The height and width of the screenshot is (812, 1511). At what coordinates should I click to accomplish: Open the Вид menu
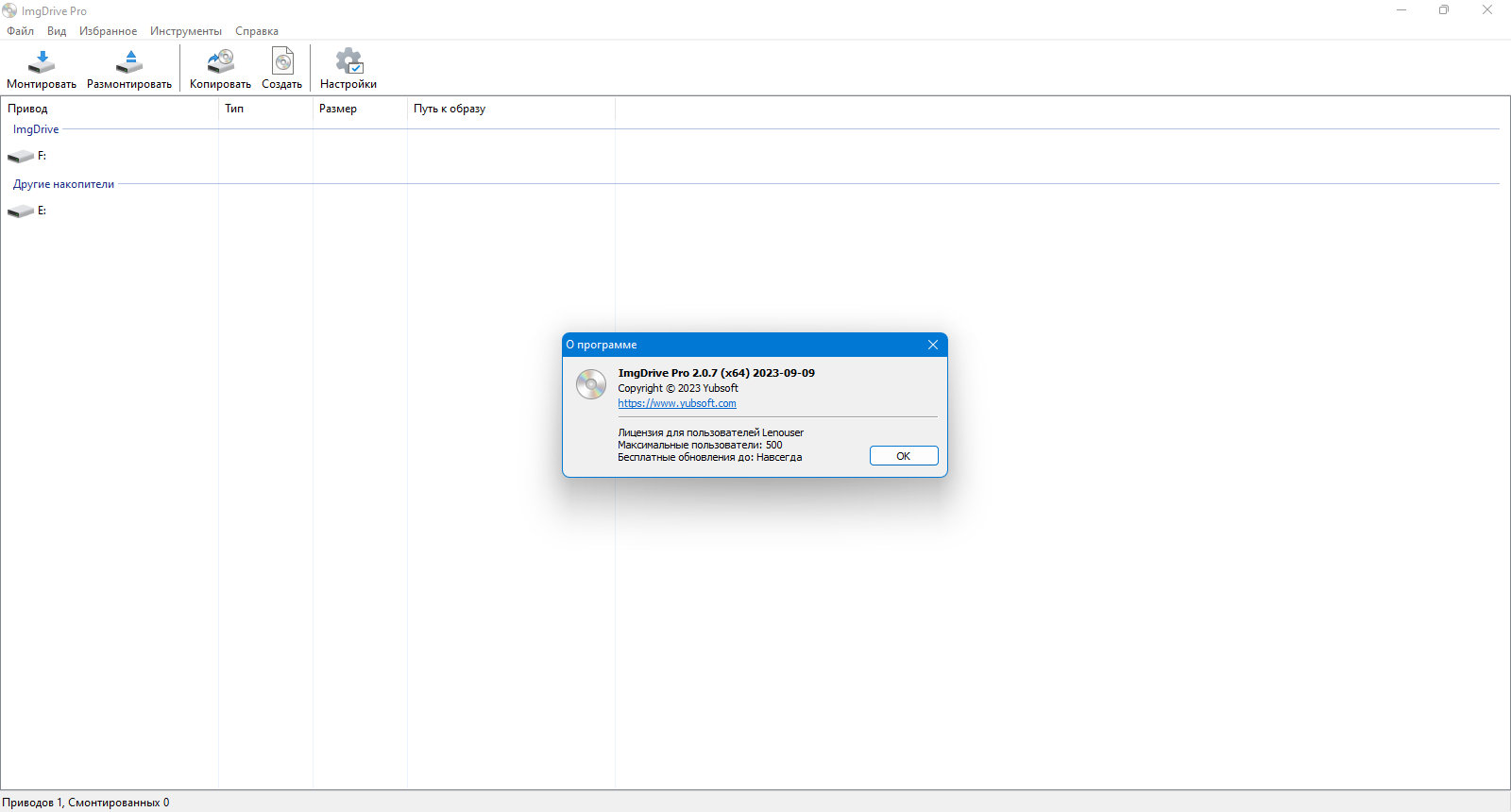(x=57, y=31)
